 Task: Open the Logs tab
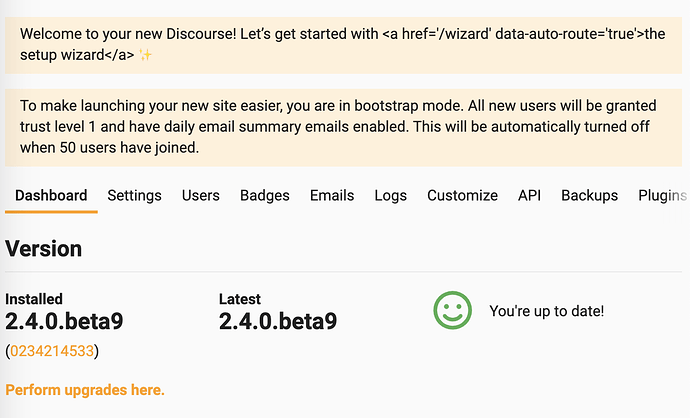tap(390, 195)
